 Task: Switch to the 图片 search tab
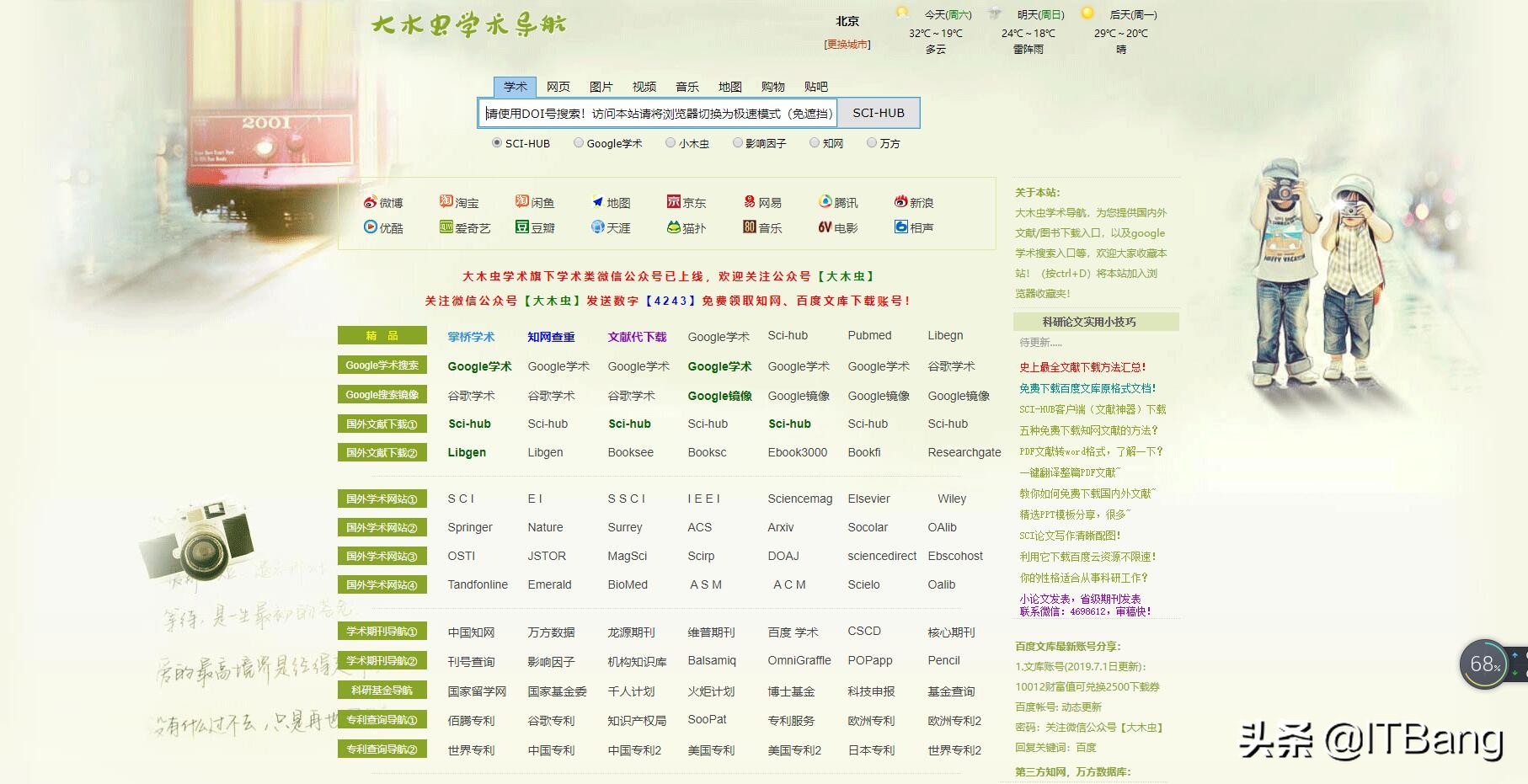pos(601,87)
